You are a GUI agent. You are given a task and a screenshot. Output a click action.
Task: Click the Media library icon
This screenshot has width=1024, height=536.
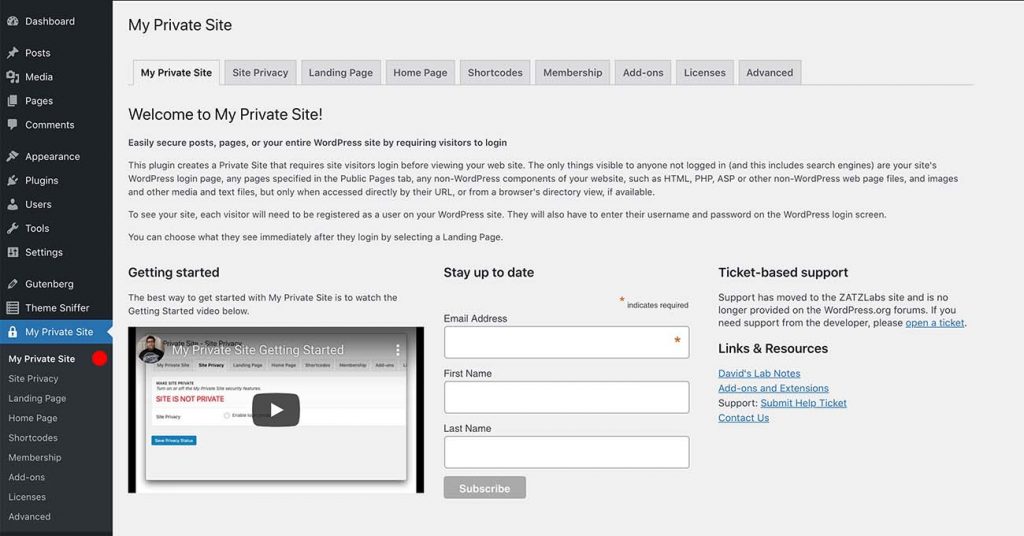12,76
